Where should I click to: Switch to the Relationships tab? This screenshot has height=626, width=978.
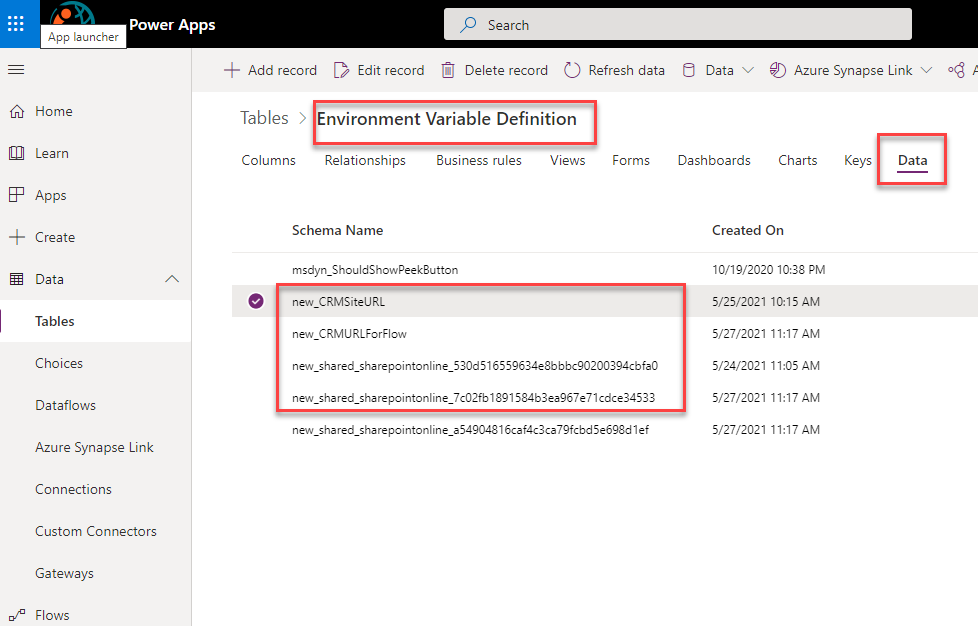[x=365, y=160]
